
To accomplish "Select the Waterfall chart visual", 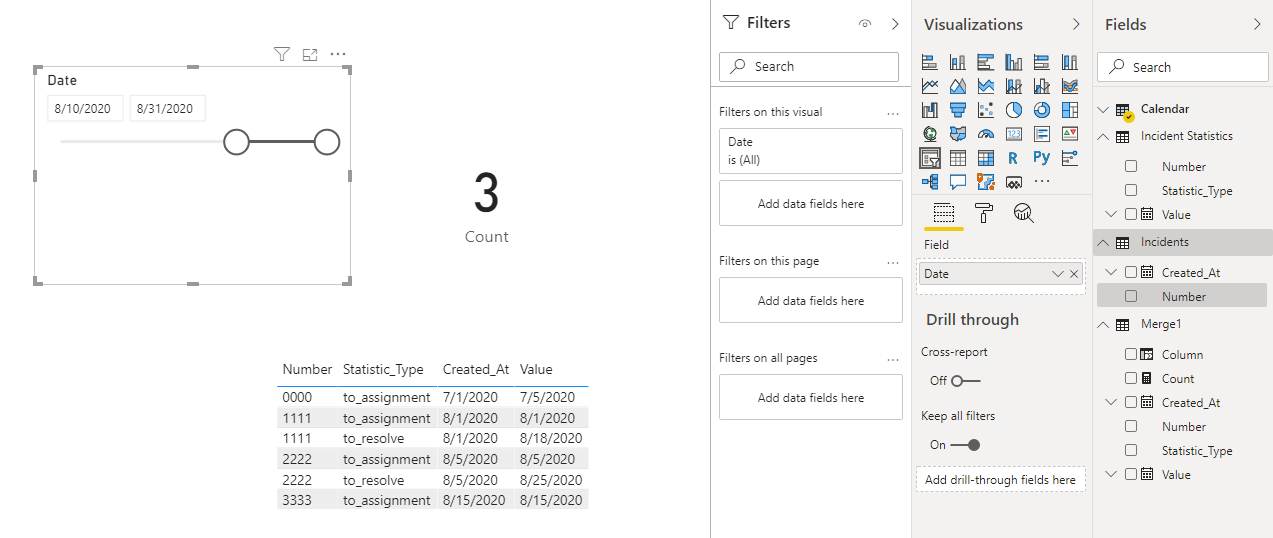I will tap(930, 109).
